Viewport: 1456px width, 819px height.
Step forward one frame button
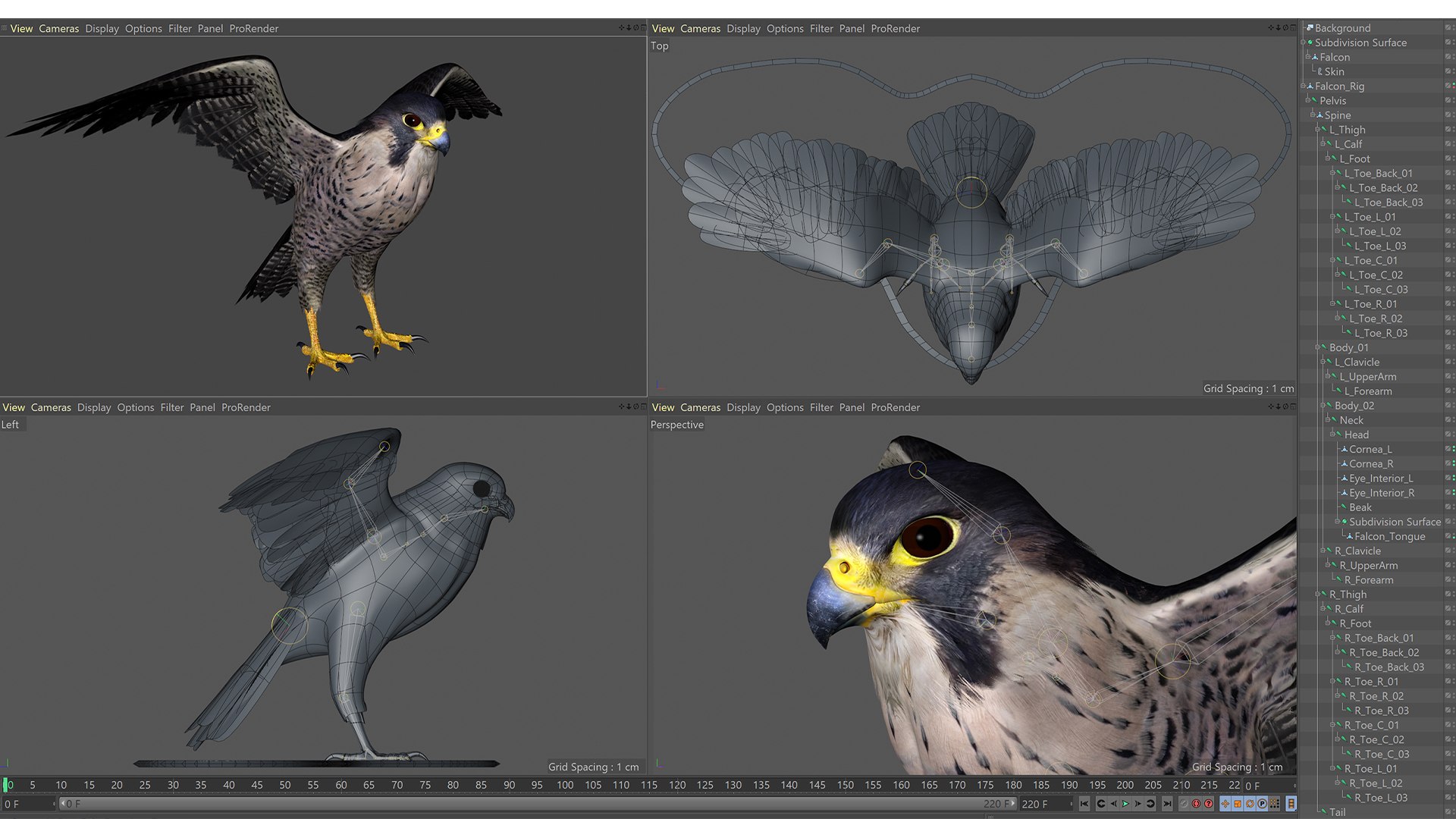1137,804
